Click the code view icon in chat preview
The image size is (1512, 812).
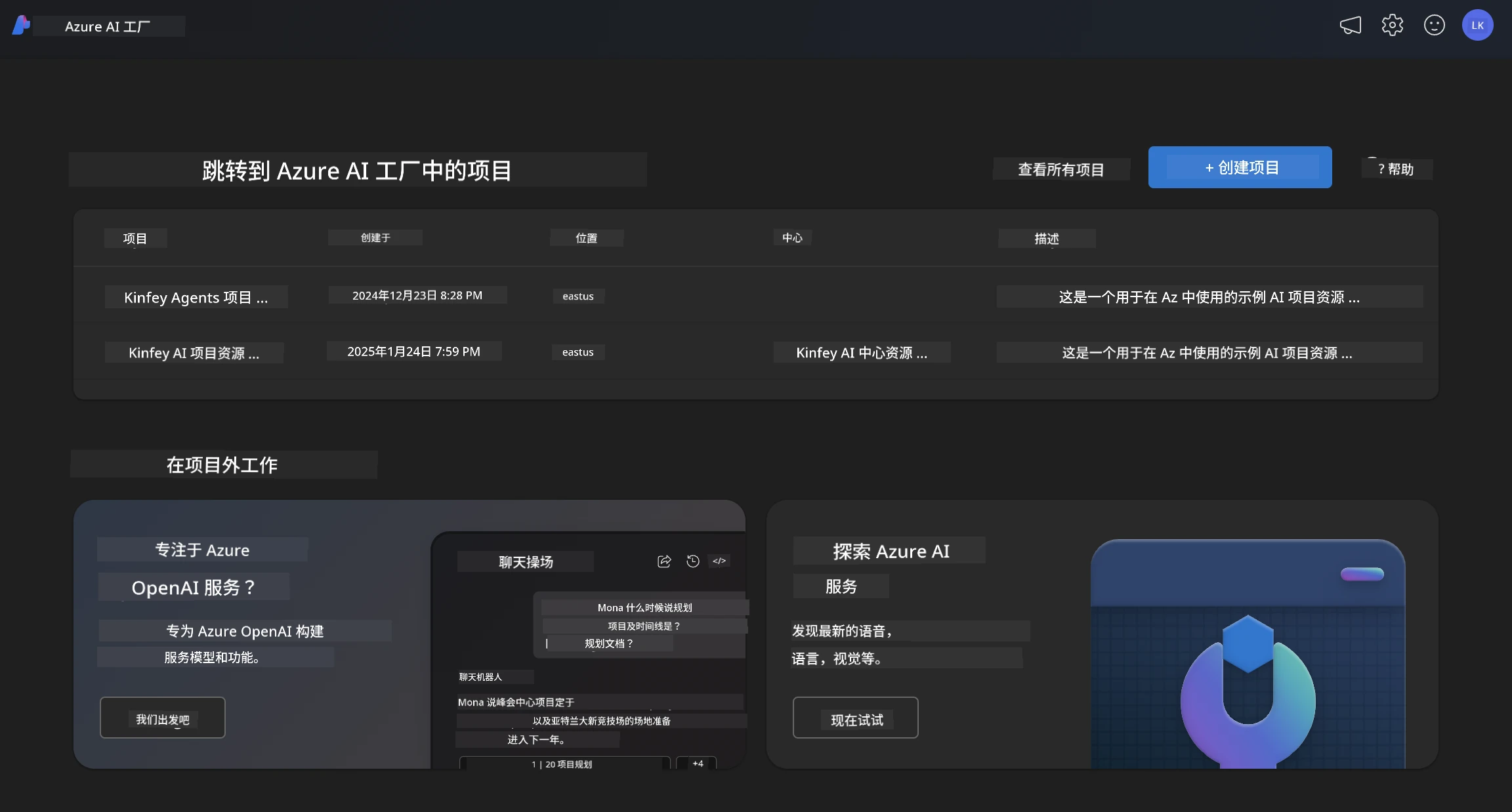pyautogui.click(x=719, y=561)
